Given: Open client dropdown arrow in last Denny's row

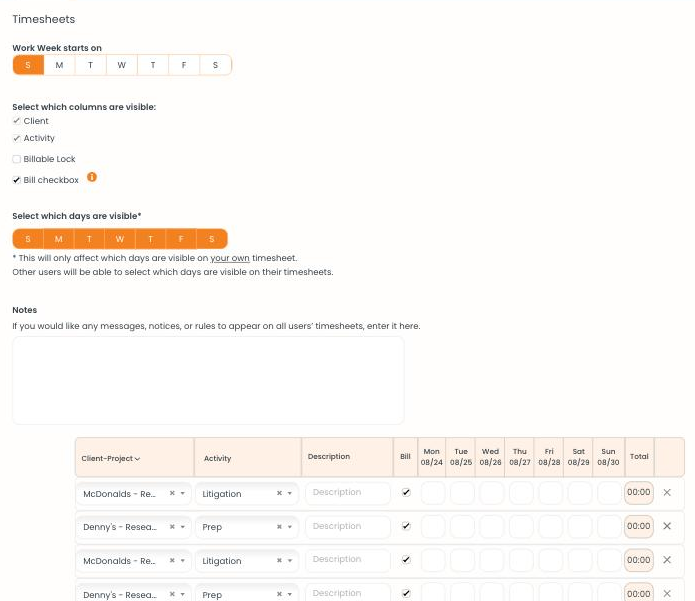Looking at the screenshot, I should 183,594.
